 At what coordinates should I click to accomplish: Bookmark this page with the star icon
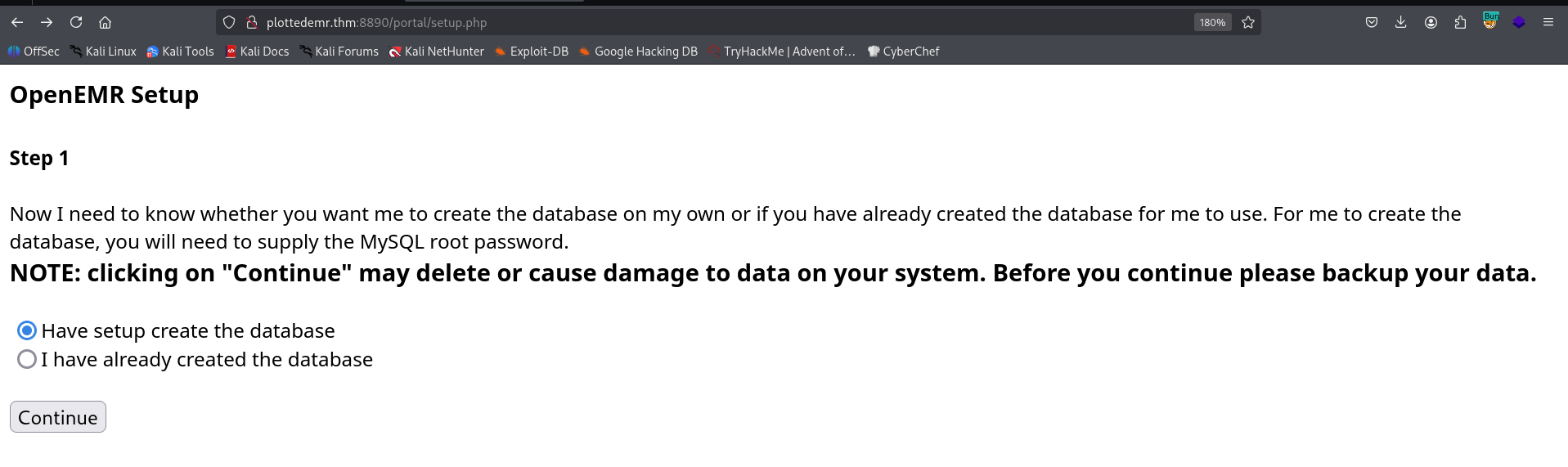coord(1248,22)
